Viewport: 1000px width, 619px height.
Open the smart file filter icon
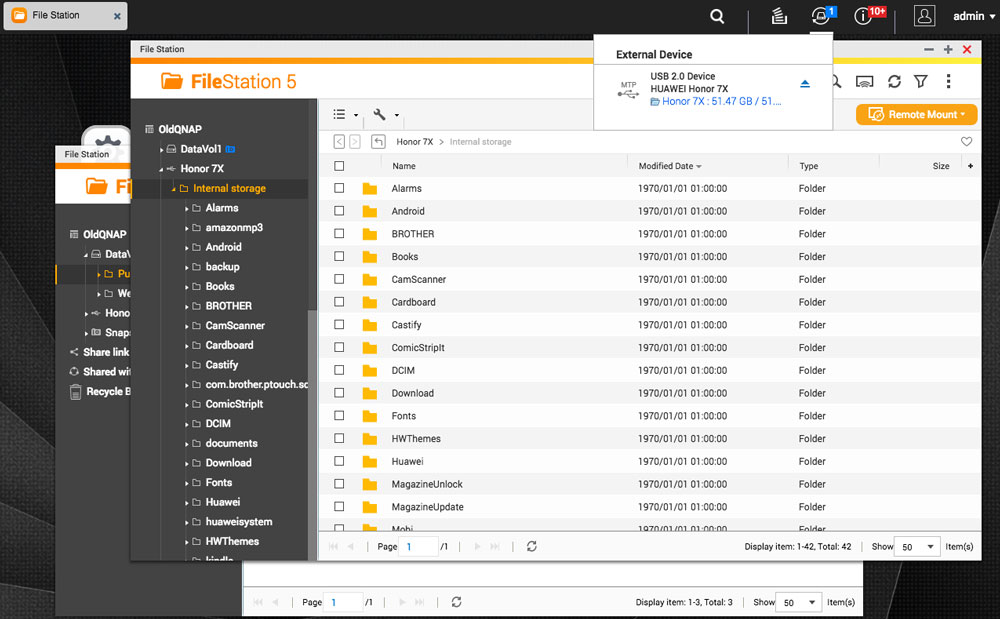coord(920,82)
